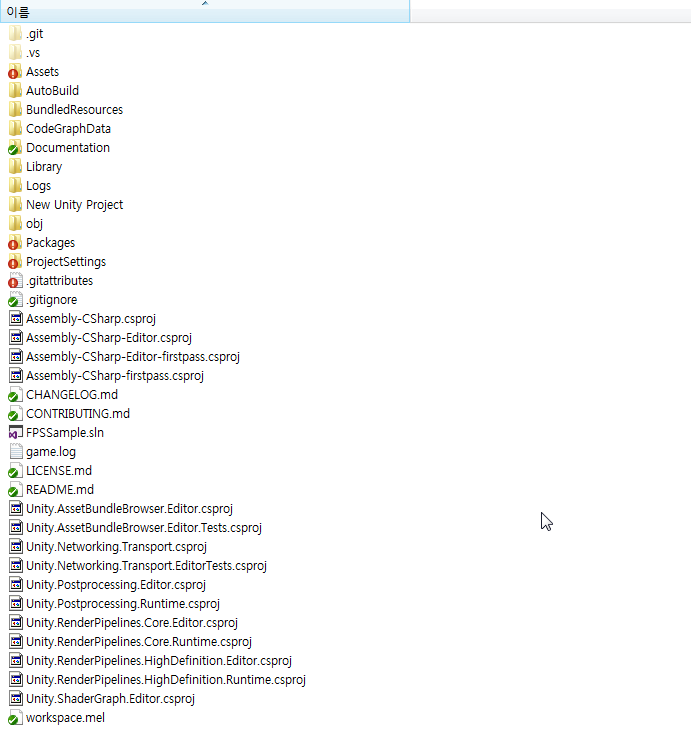
Task: Click the Assembly-CSharp.csproj project icon
Action: 16,319
